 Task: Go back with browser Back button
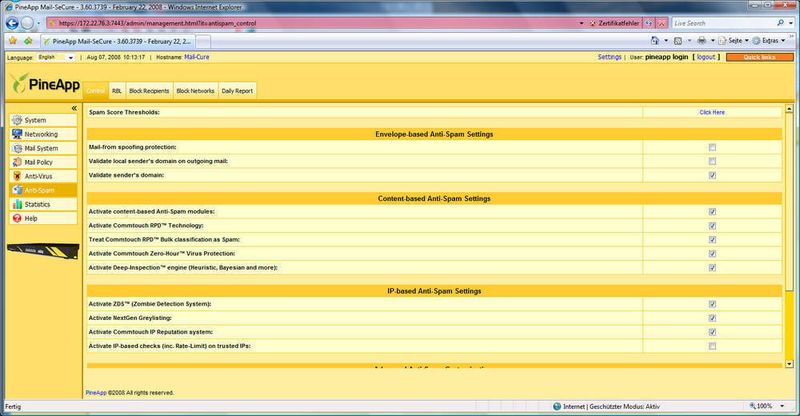point(12,23)
